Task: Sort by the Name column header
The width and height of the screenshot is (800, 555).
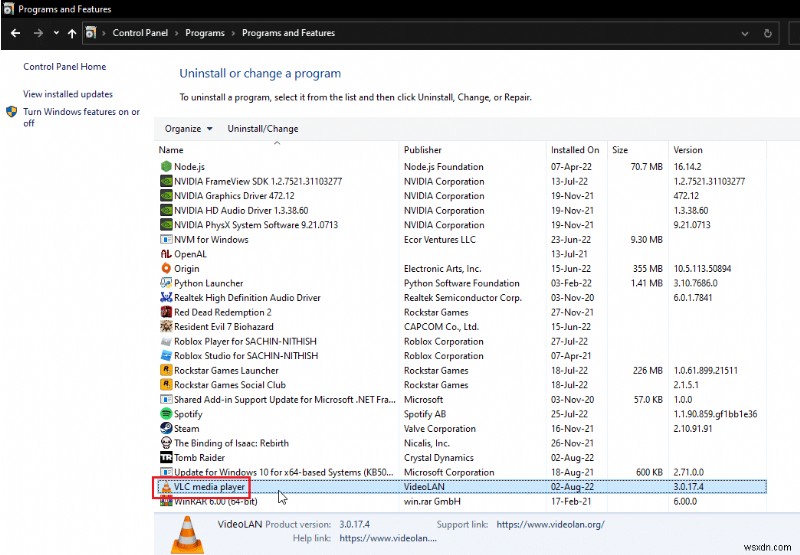Action: pyautogui.click(x=277, y=149)
